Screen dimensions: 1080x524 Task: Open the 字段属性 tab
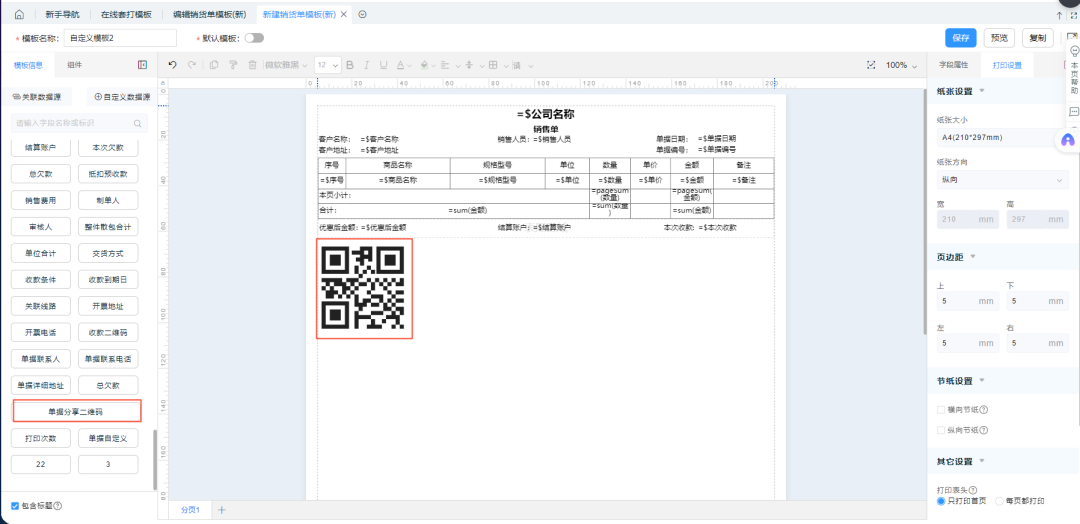[954, 65]
